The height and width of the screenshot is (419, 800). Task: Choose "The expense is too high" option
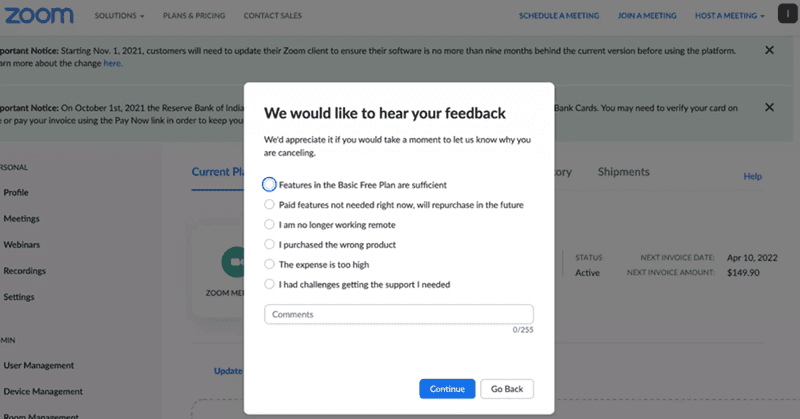pos(270,265)
